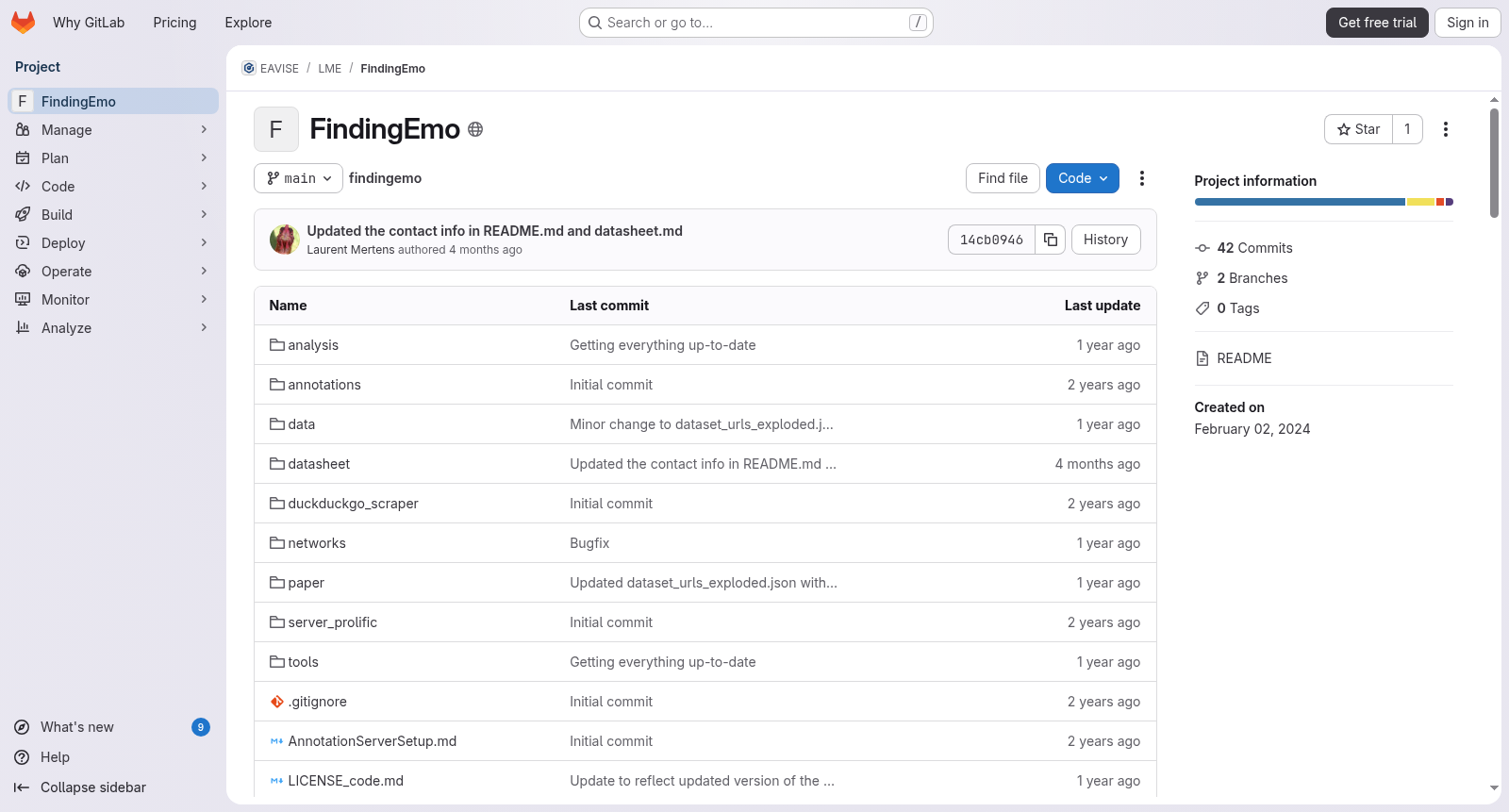Open the analysis folder icon

pos(277,345)
